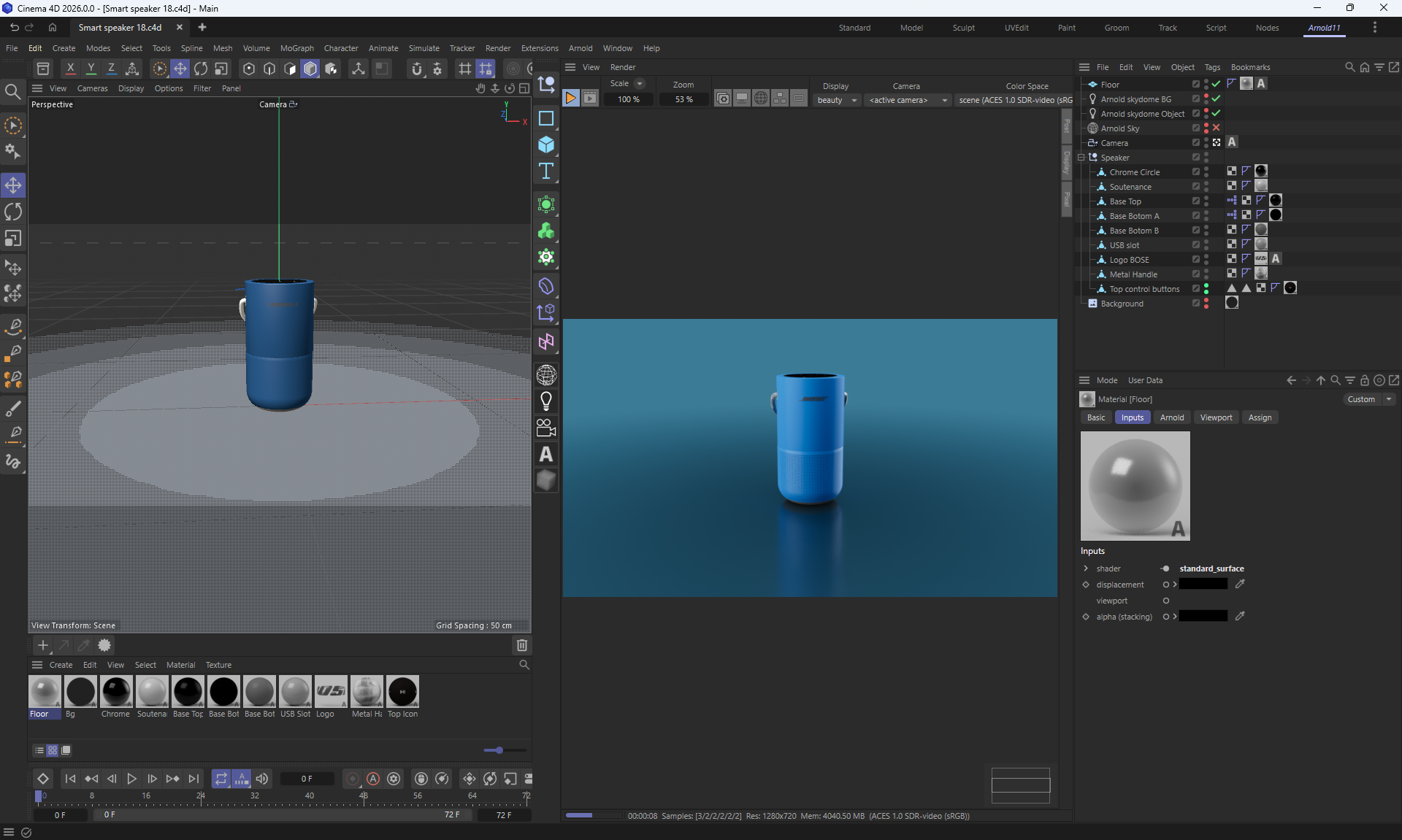
Task: Select the Move tool in left toolbar
Action: [x=13, y=185]
